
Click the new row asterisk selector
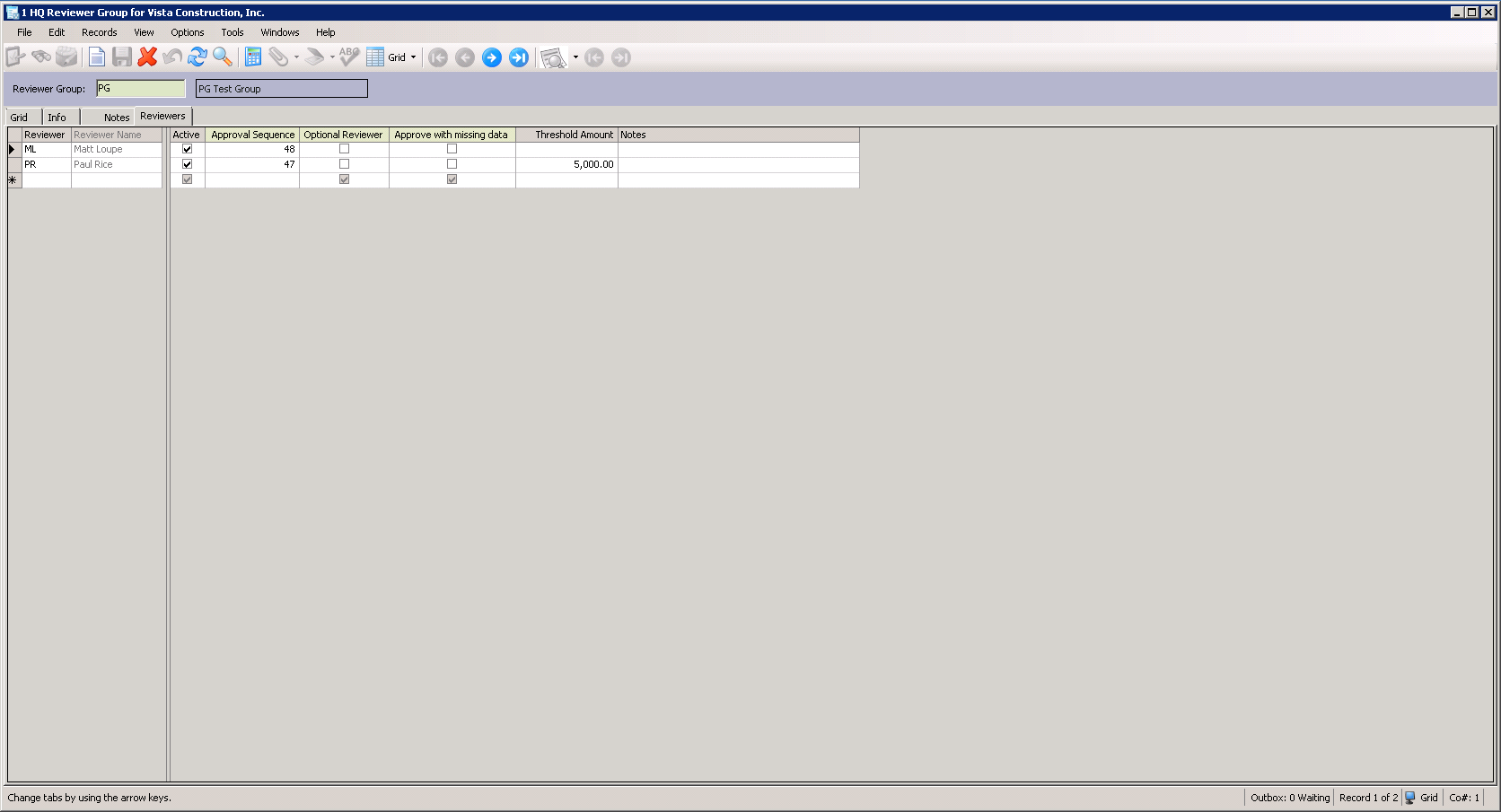click(14, 180)
